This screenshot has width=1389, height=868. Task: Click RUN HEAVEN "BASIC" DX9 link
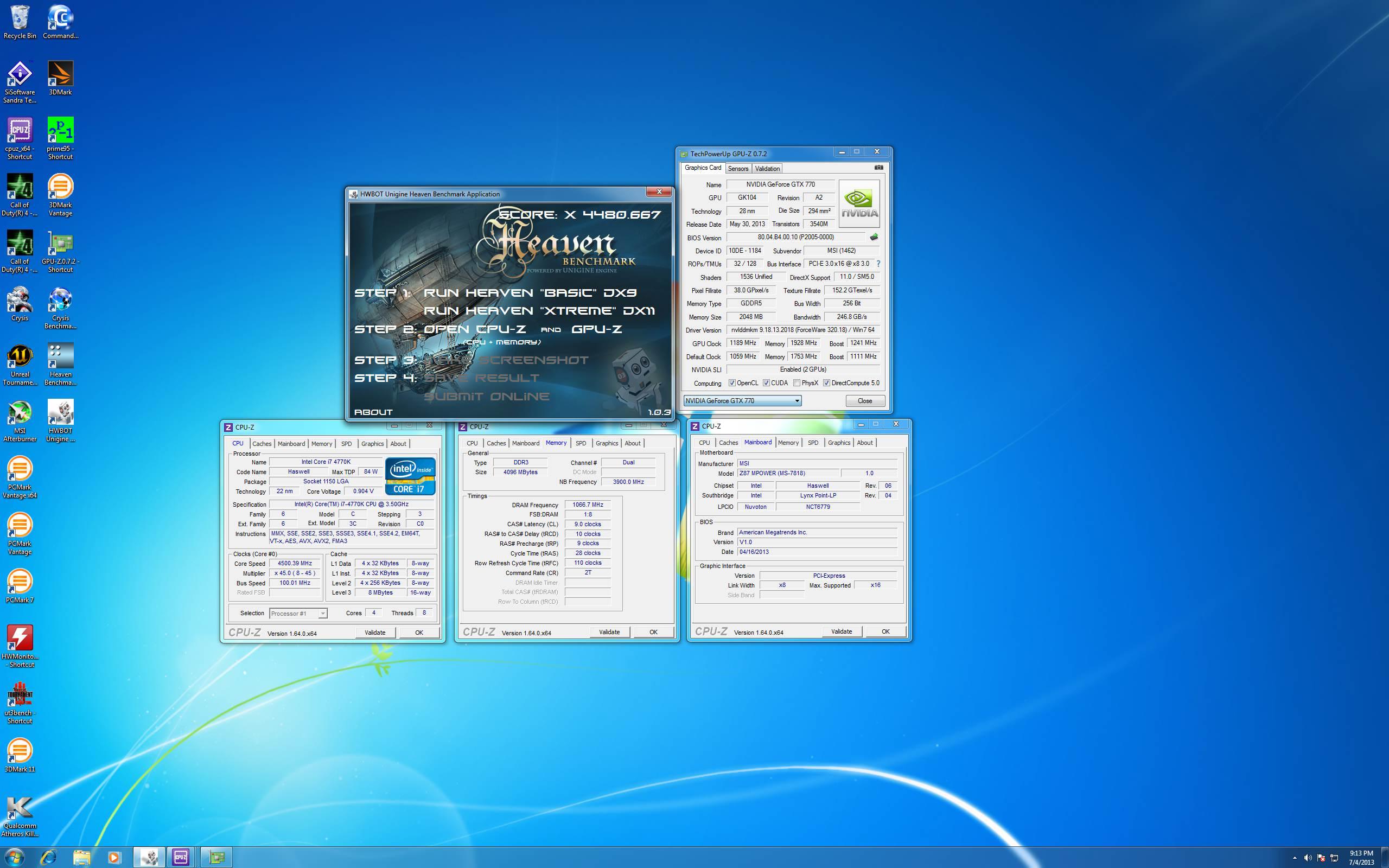530,292
